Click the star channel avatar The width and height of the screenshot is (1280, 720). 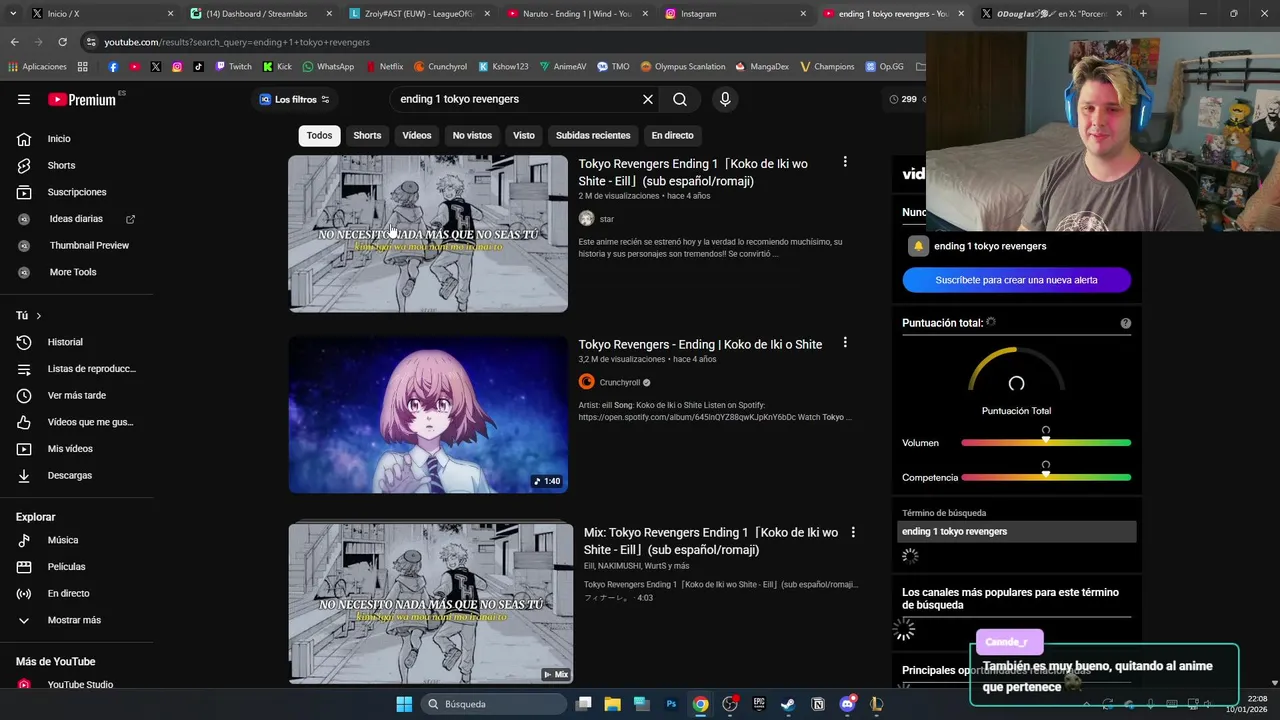pyautogui.click(x=586, y=218)
